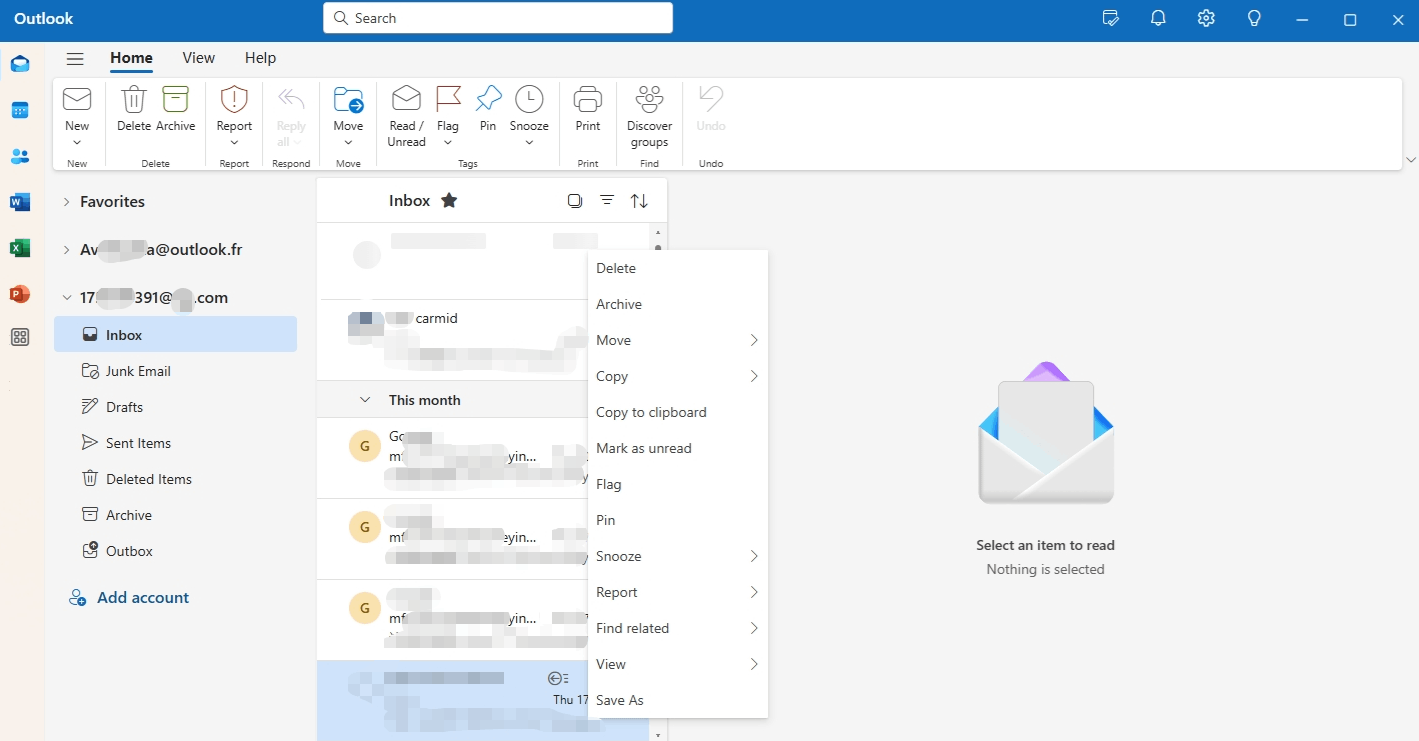This screenshot has width=1419, height=741.
Task: Open the Move dropdown arrow in ribbon
Action: point(348,143)
